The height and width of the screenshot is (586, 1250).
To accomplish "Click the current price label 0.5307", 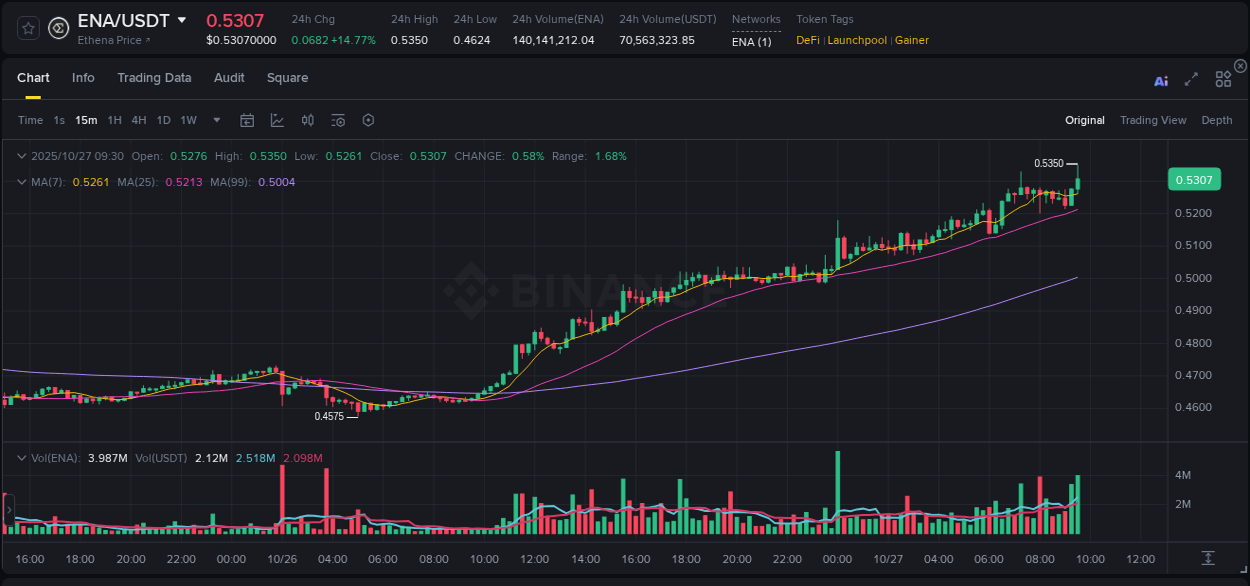I will tap(1195, 179).
